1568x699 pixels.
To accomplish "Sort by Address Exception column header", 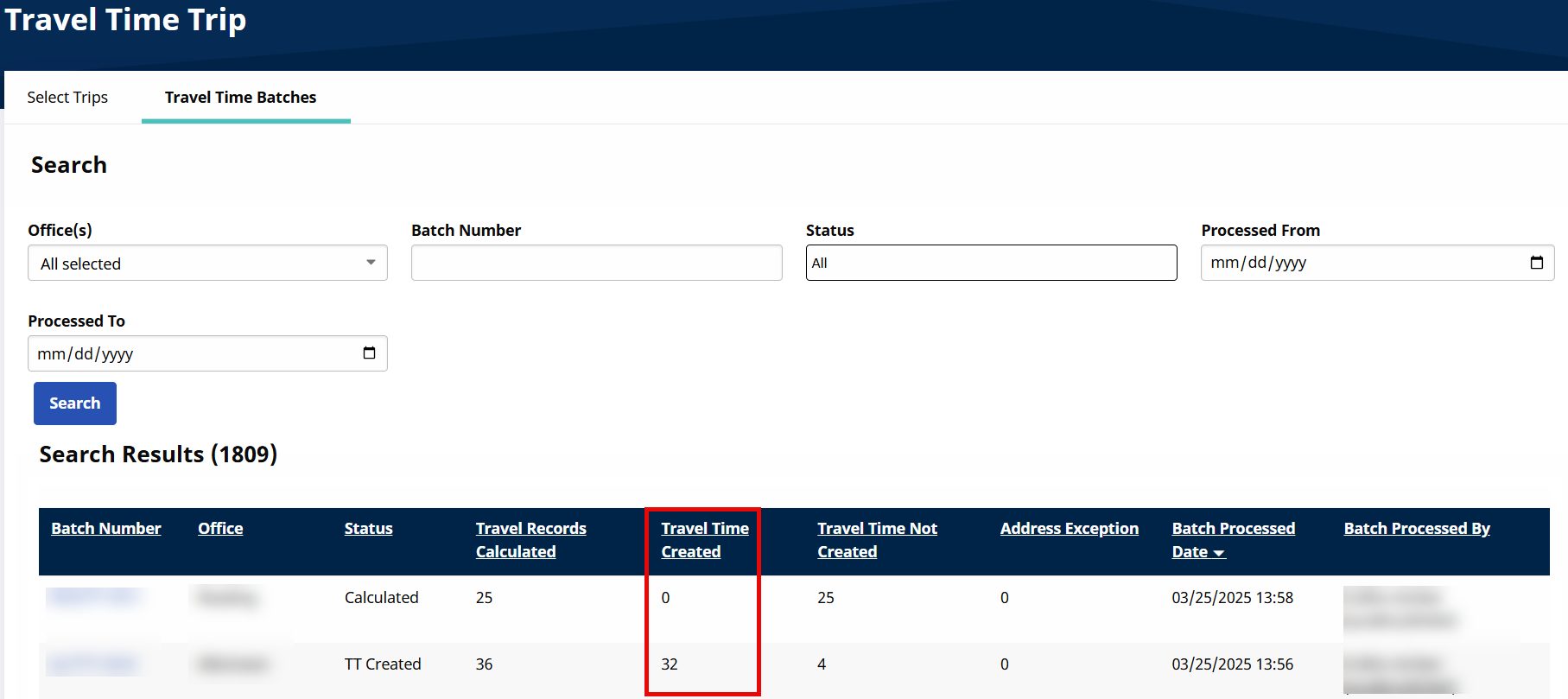I will [1069, 529].
